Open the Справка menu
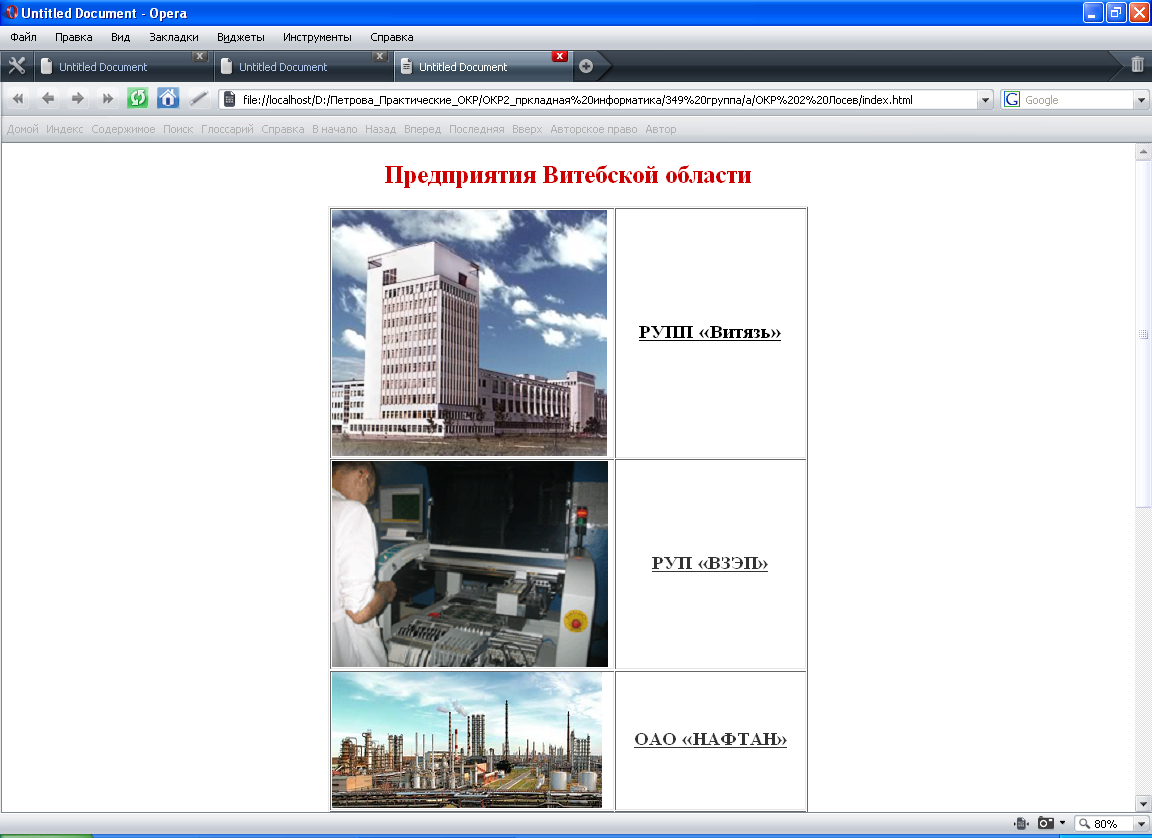1152x838 pixels. point(392,37)
